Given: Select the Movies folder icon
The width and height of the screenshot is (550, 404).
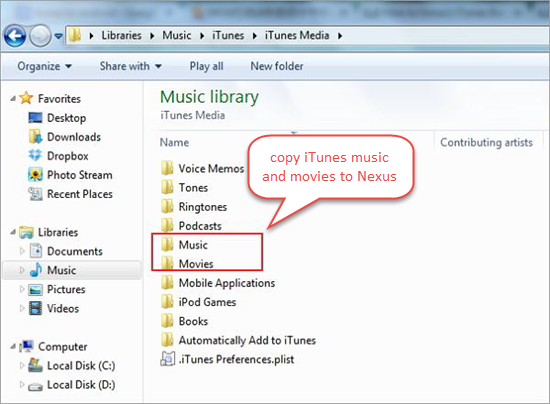Looking at the screenshot, I should 167,263.
